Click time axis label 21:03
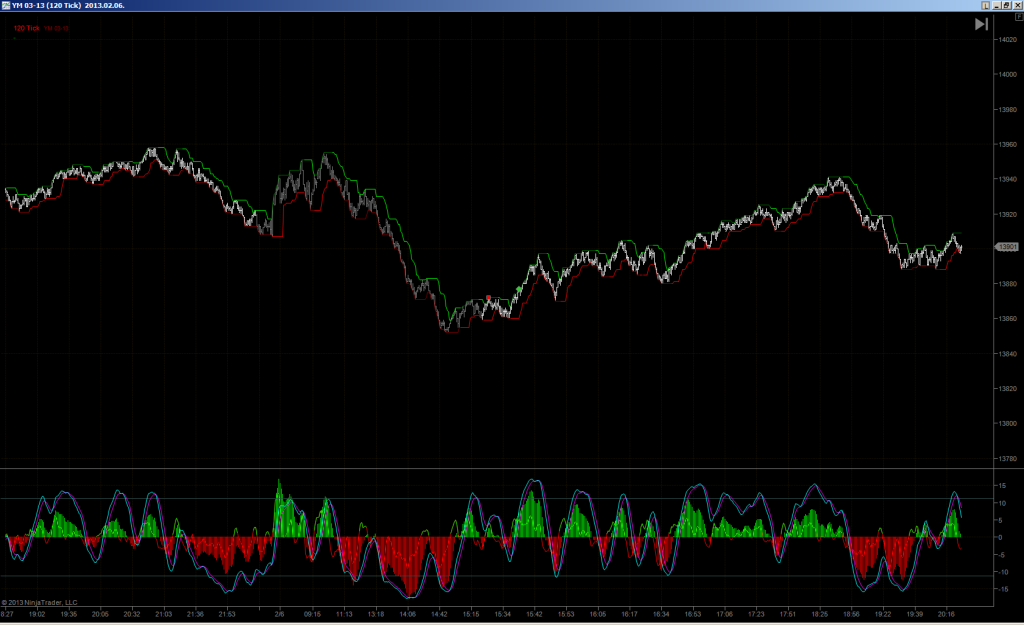1024x625 pixels. (164, 614)
